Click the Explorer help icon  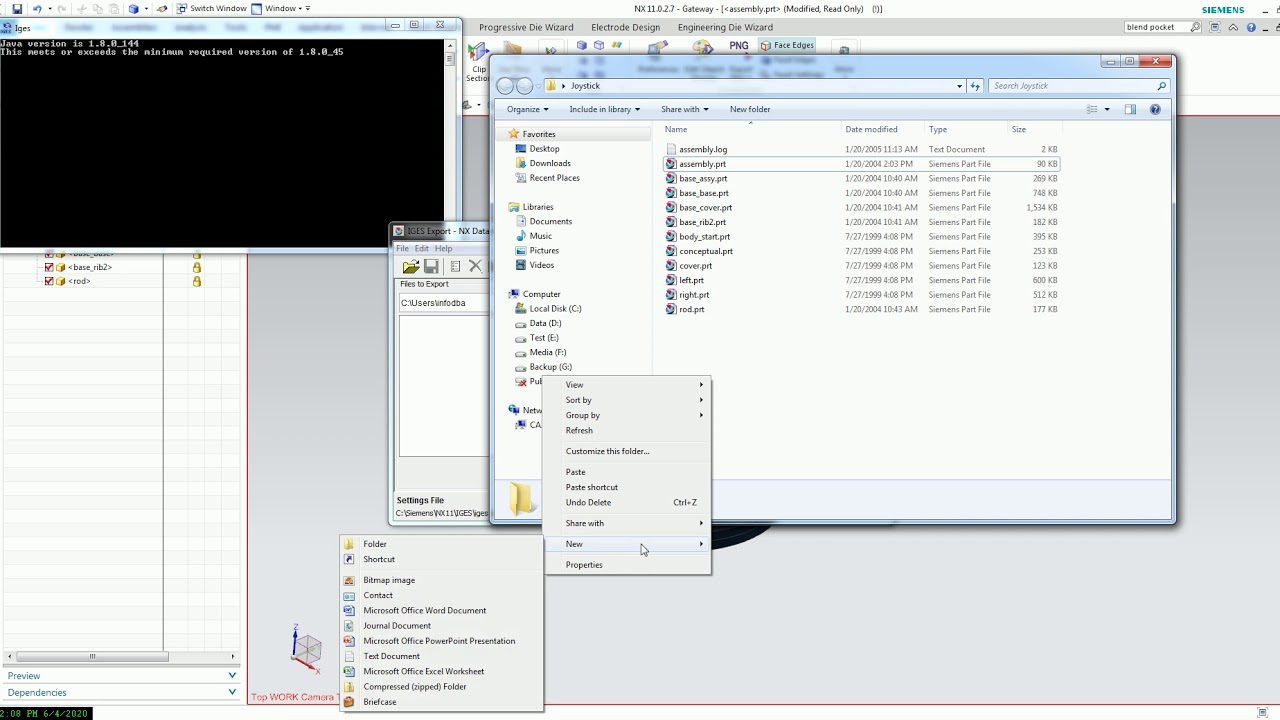pos(1155,109)
